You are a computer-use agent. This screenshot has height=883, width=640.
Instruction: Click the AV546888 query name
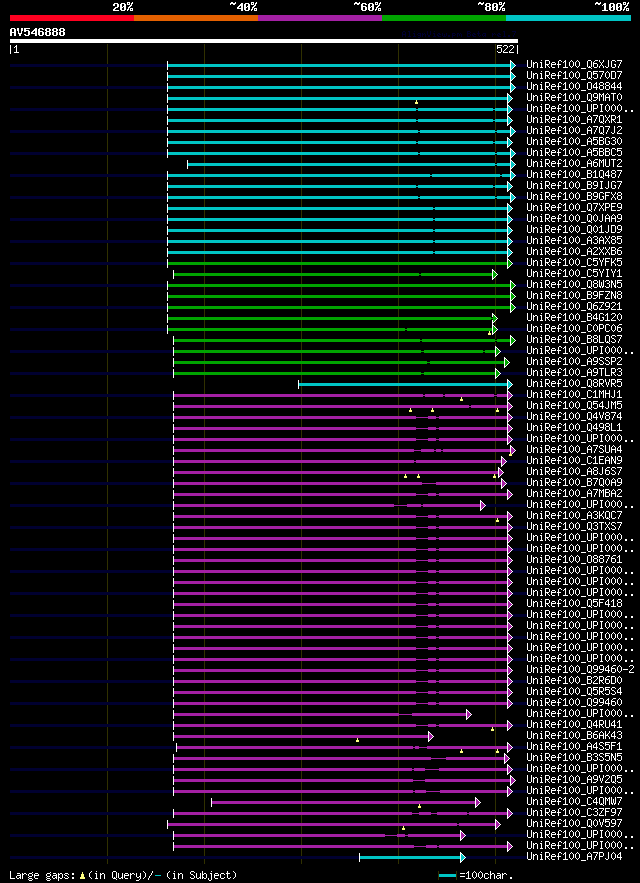[x=37, y=32]
